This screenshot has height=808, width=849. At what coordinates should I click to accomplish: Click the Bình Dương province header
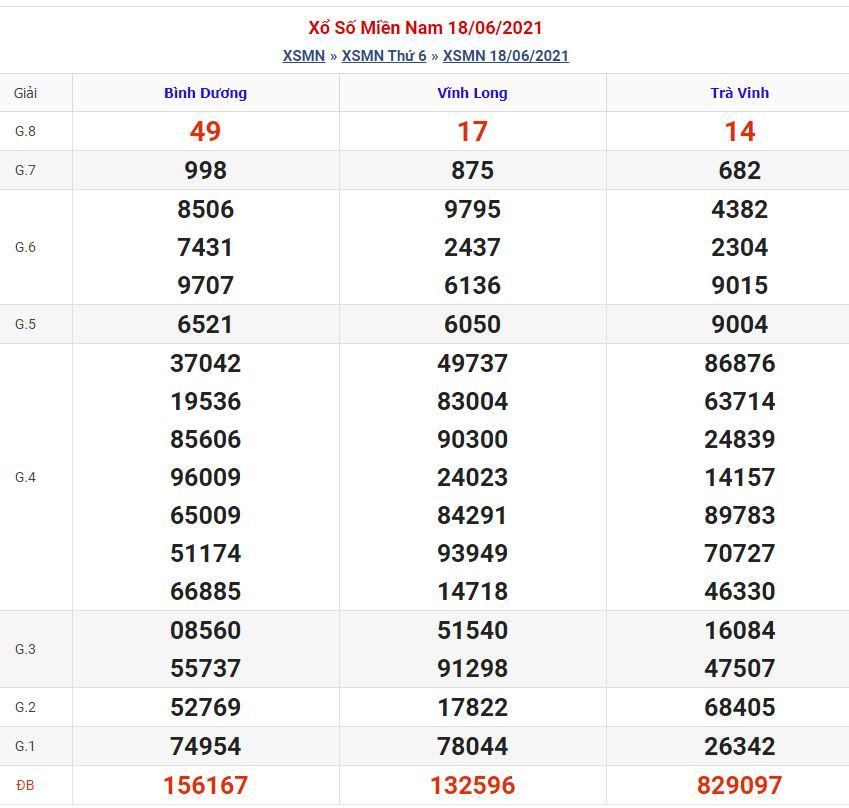205,93
